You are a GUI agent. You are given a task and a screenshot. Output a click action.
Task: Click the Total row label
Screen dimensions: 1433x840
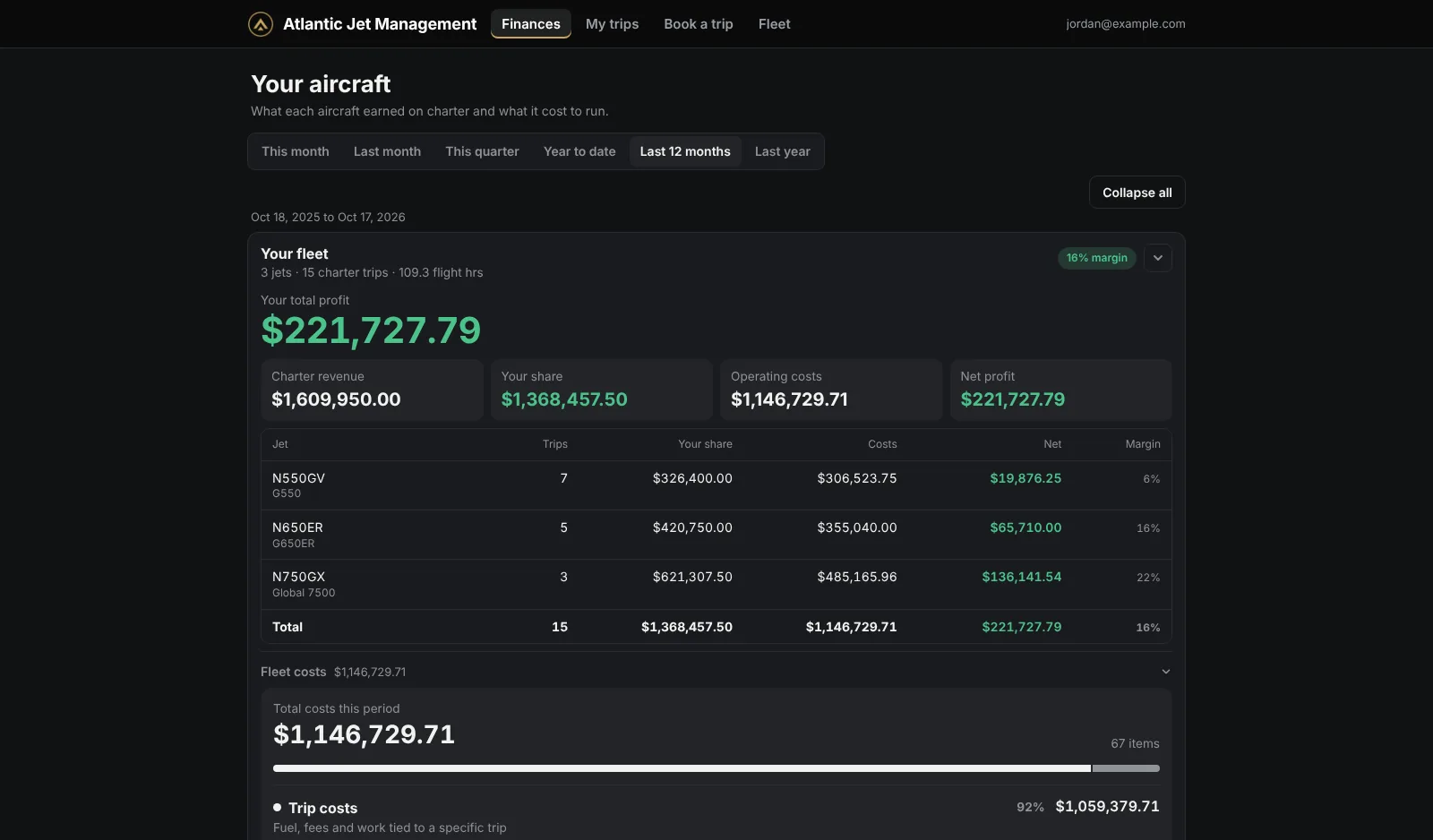tap(287, 627)
